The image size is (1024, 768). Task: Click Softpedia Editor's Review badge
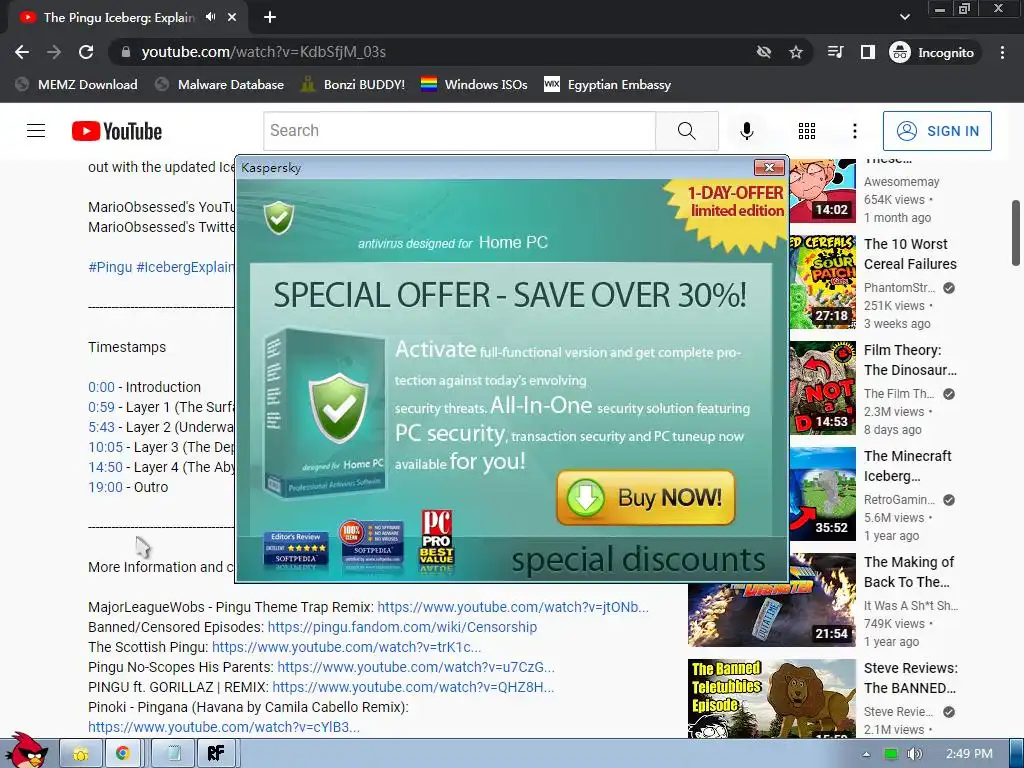296,550
